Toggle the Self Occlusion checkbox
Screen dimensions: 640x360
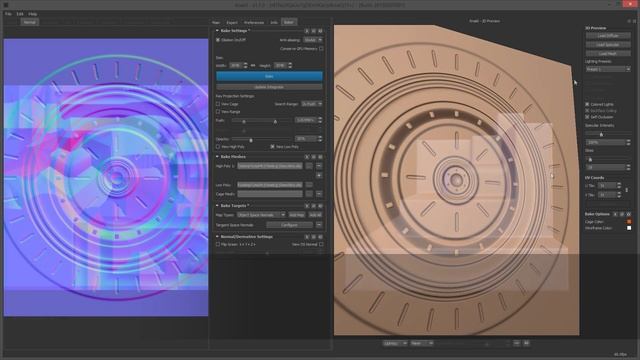pos(587,117)
